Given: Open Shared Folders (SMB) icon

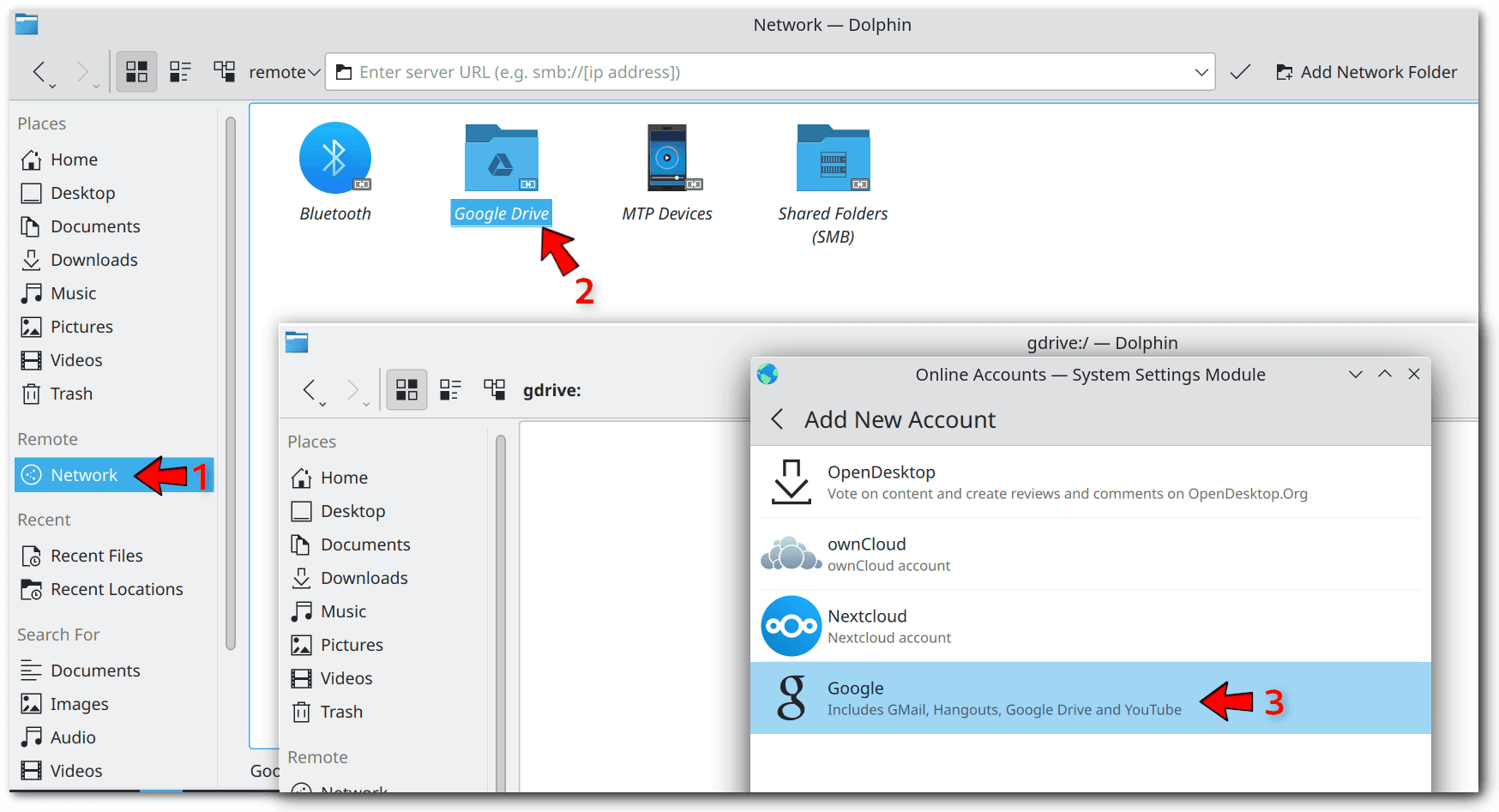Looking at the screenshot, I should click(833, 159).
